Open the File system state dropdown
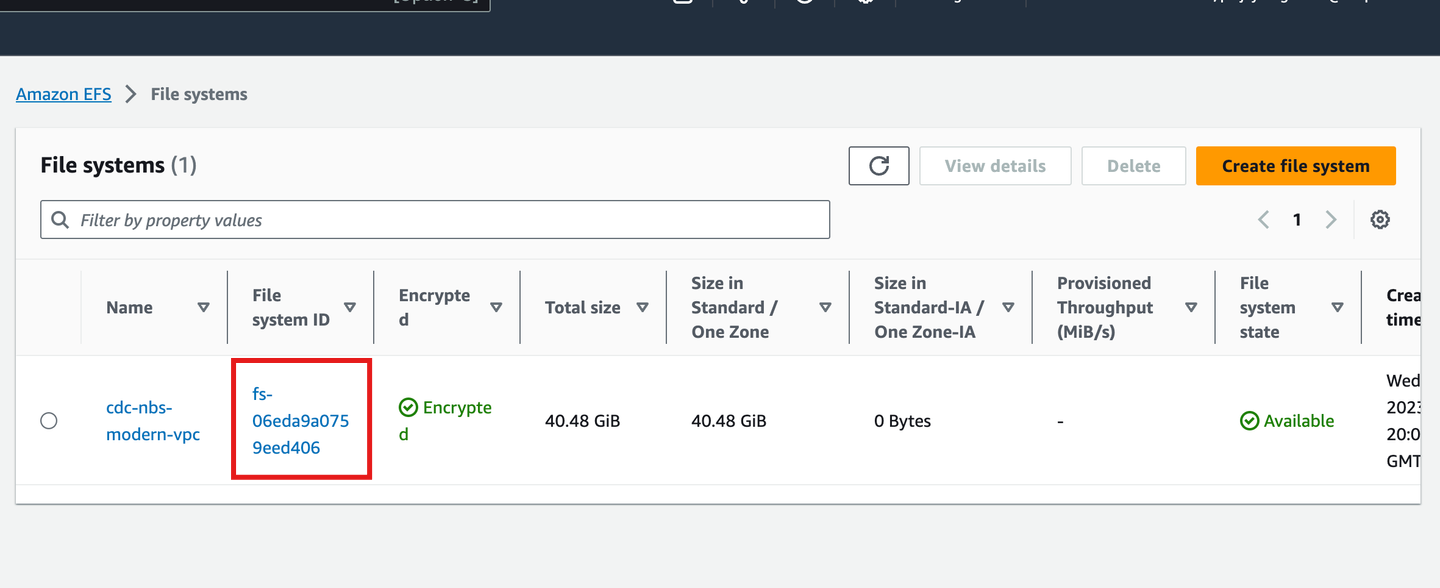The height and width of the screenshot is (588, 1440). pos(1337,307)
